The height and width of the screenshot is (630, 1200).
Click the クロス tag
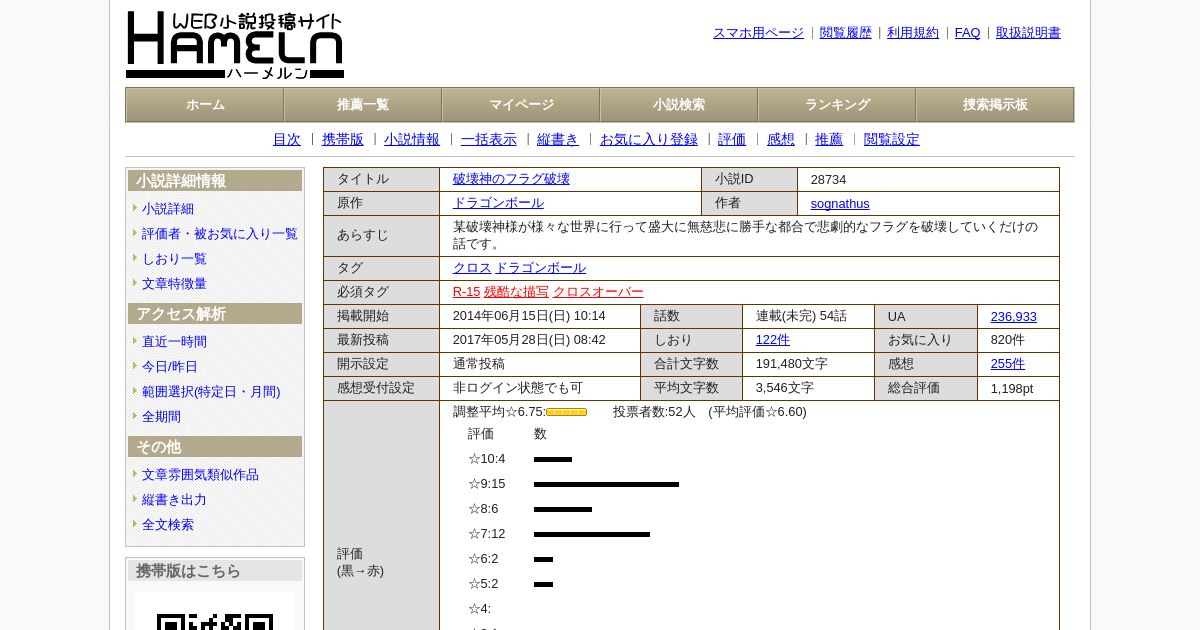pyautogui.click(x=472, y=268)
